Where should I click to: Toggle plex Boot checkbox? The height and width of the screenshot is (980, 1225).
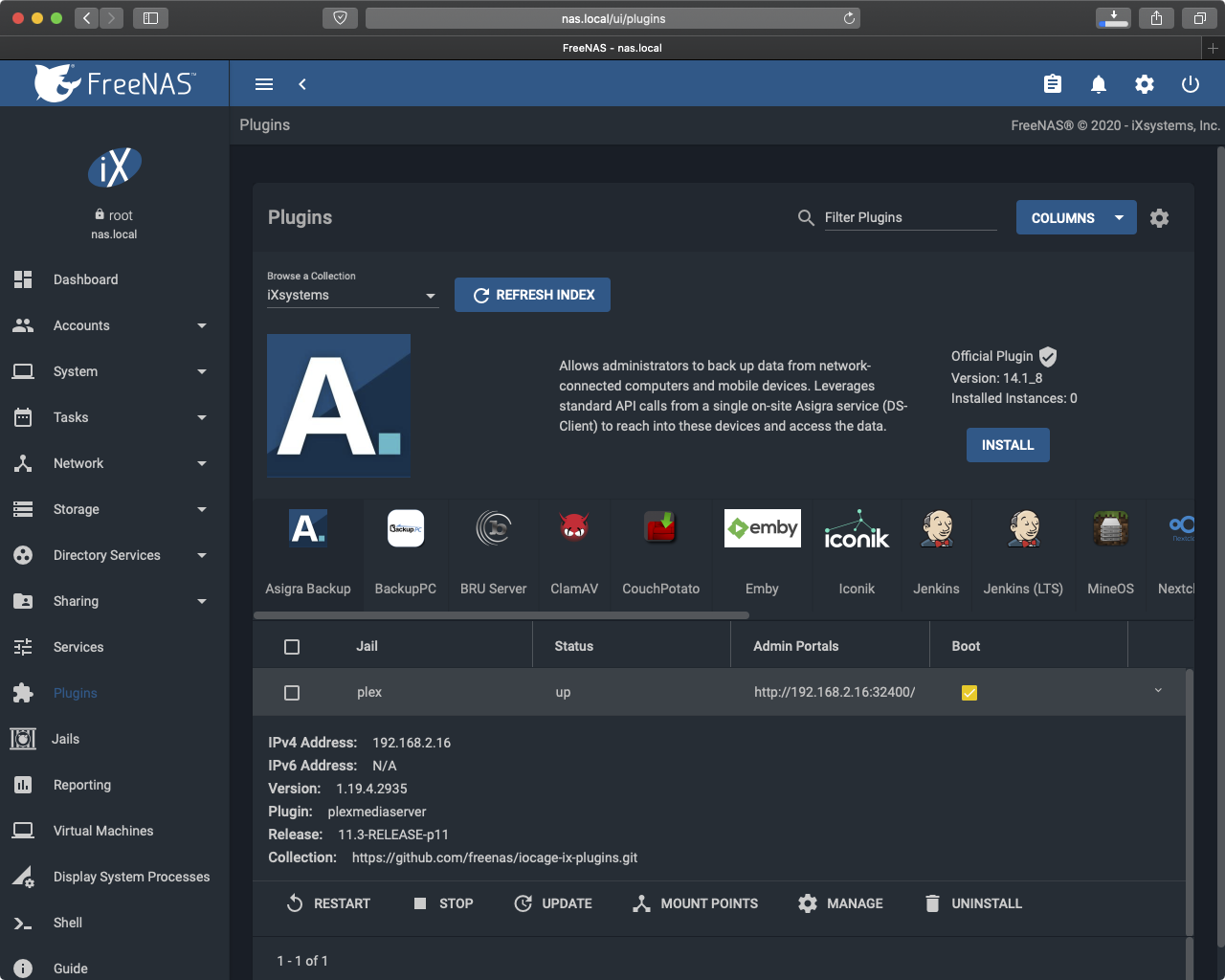point(969,693)
